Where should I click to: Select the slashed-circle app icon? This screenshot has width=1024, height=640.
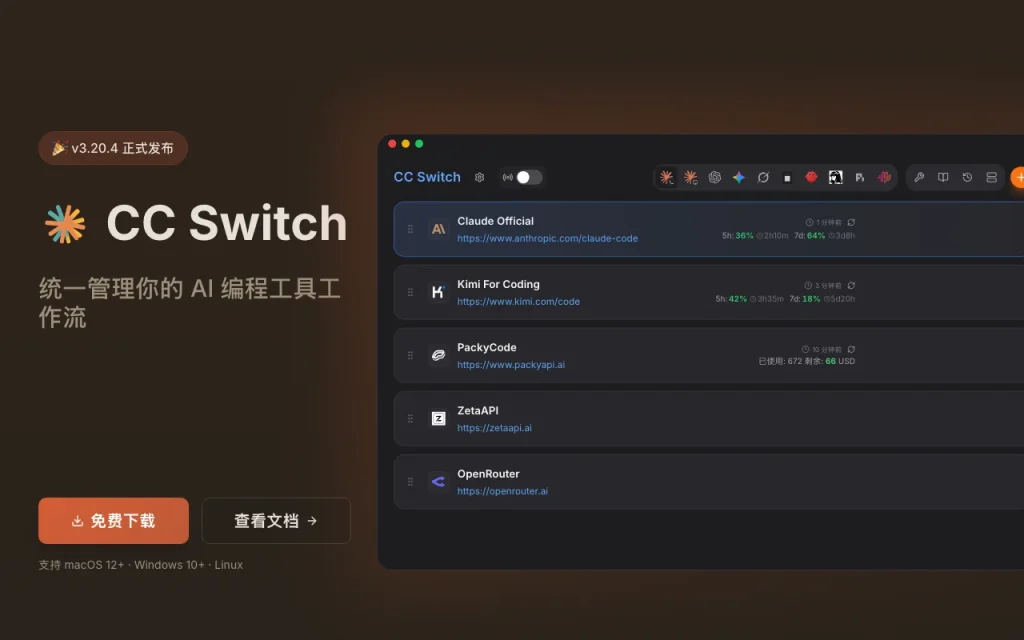763,177
